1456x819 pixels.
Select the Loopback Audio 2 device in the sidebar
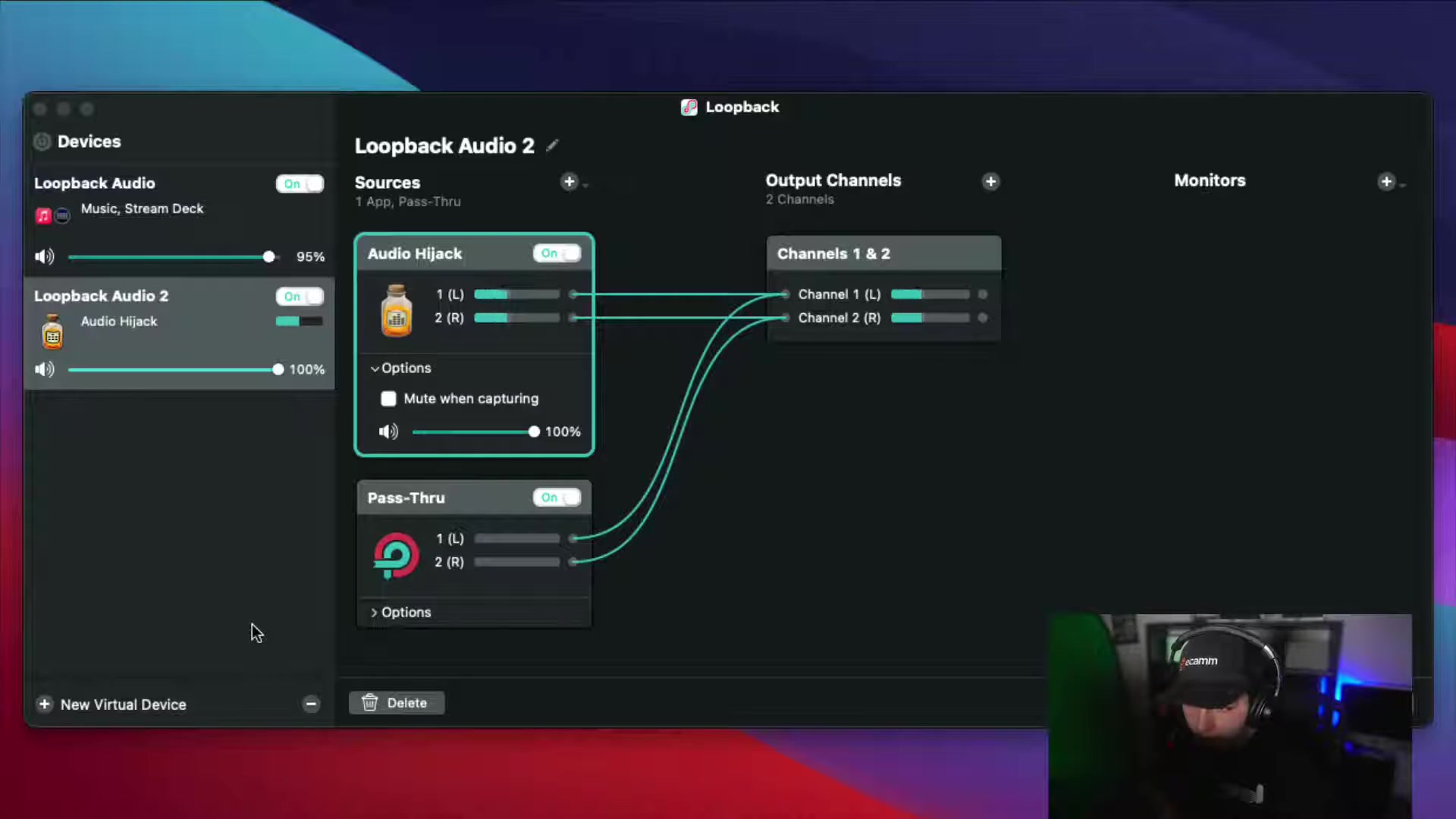click(x=180, y=334)
